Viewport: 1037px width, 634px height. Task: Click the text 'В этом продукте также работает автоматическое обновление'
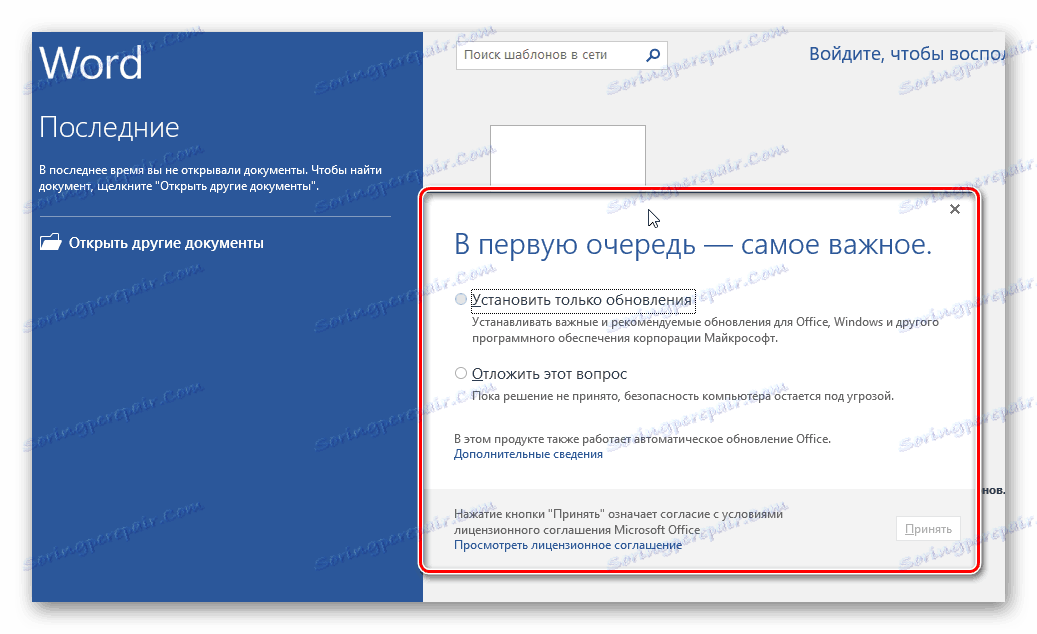coord(642,438)
